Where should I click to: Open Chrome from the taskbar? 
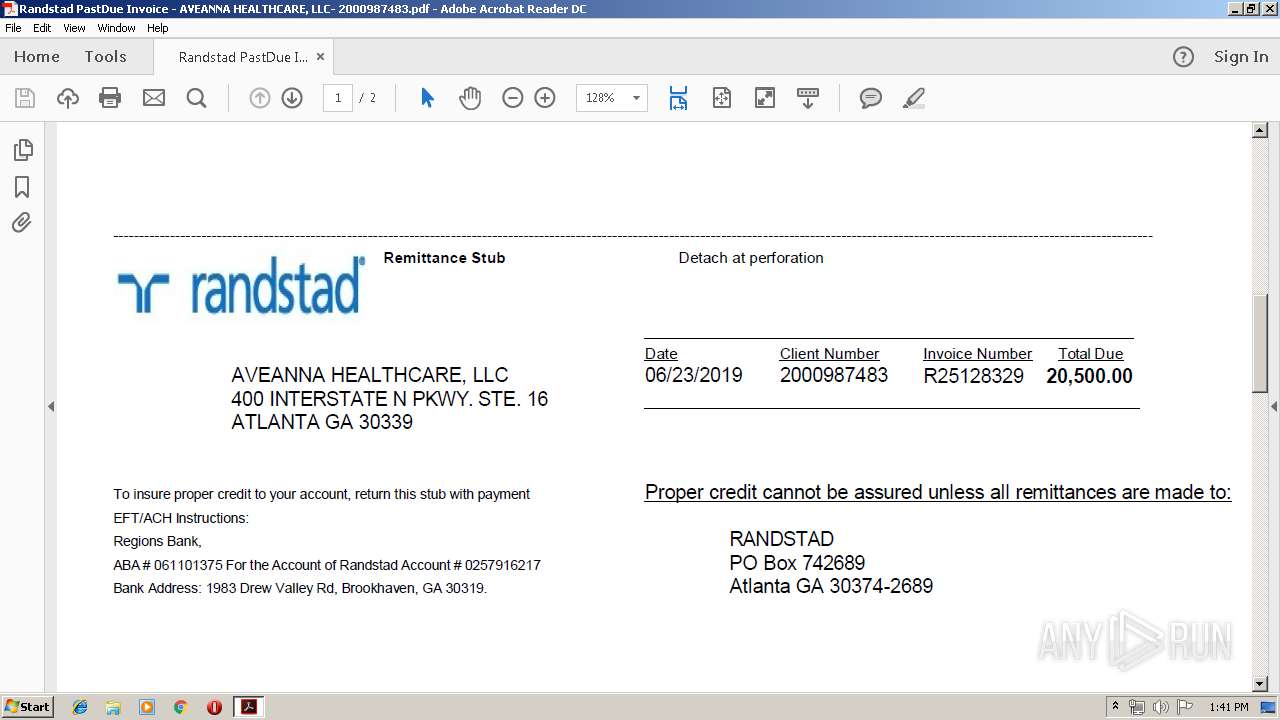[x=181, y=707]
